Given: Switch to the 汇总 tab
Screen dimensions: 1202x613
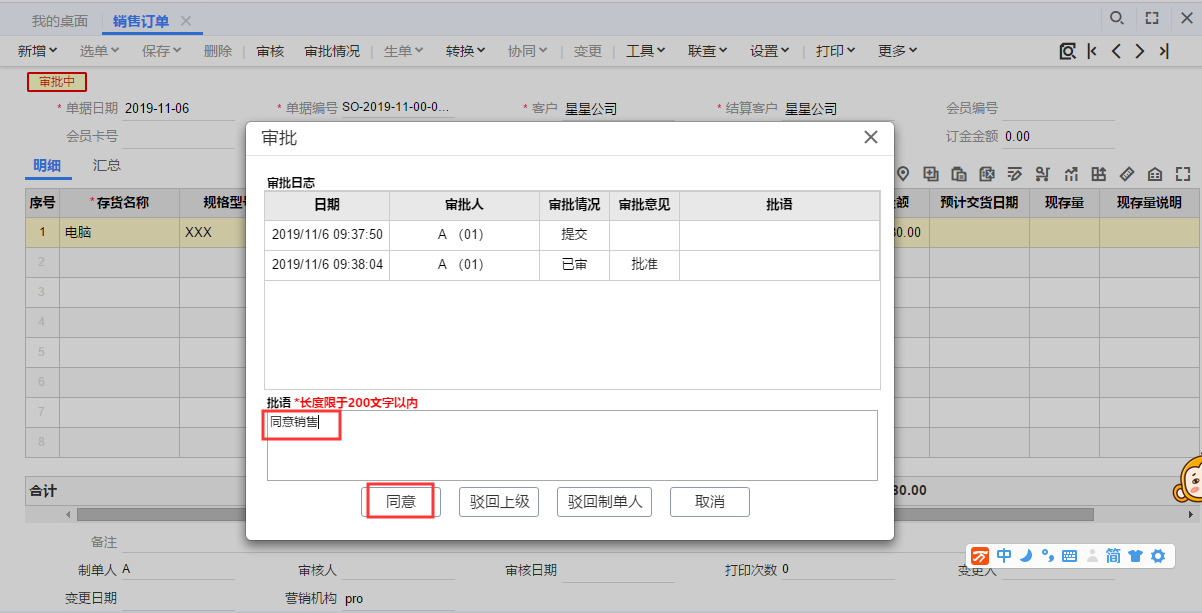Looking at the screenshot, I should pos(107,166).
